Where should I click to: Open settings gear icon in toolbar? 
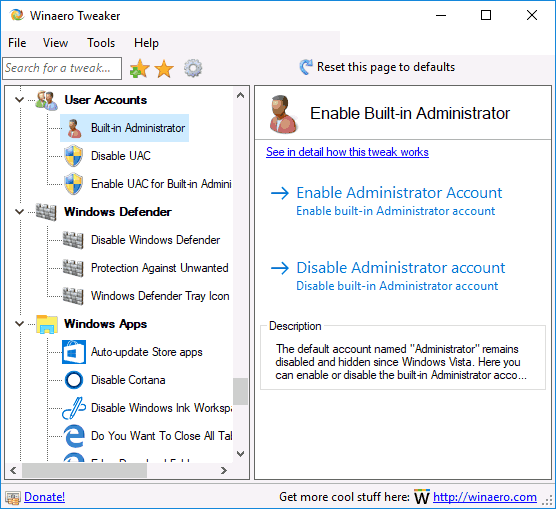(x=193, y=68)
